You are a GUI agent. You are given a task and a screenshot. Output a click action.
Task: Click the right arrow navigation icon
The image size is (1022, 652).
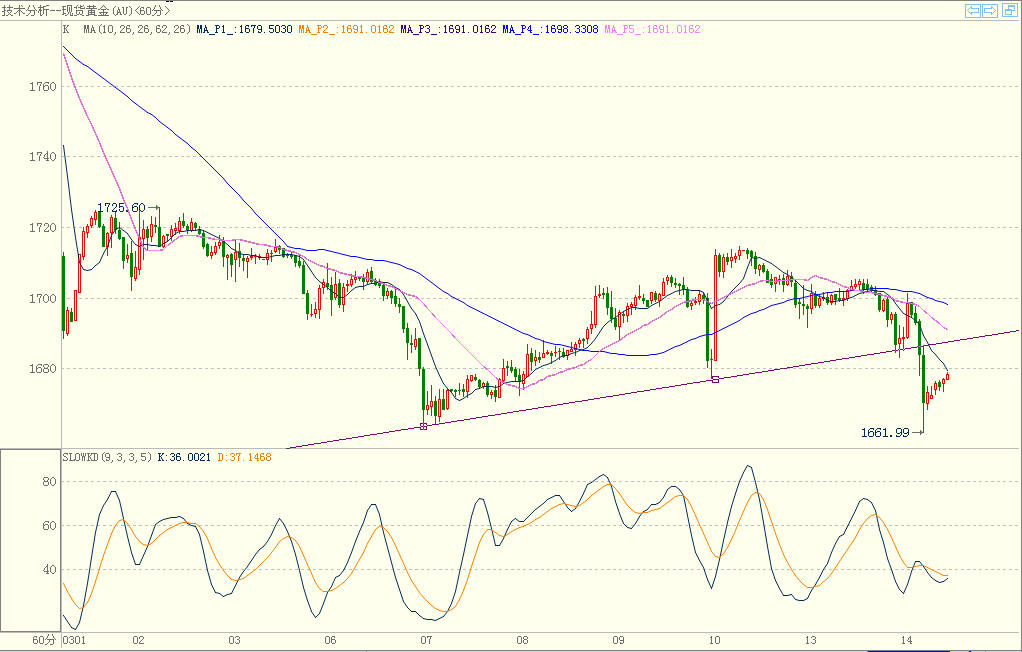pyautogui.click(x=990, y=10)
